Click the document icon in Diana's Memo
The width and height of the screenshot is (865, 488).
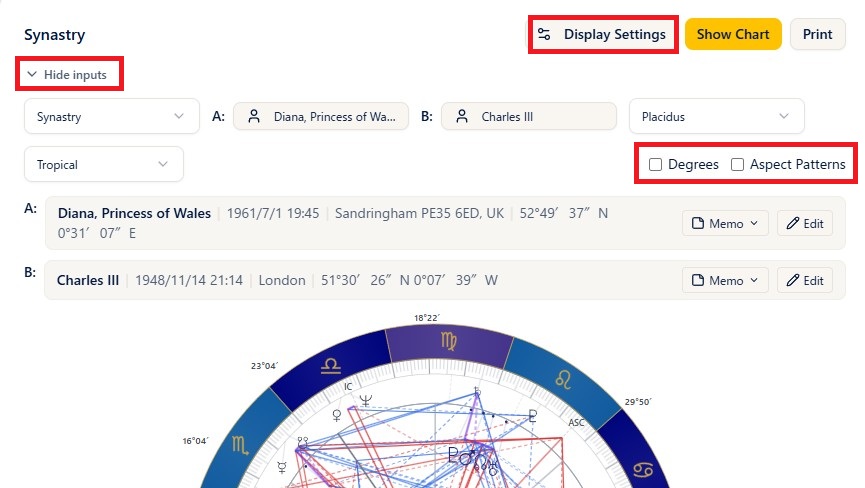698,223
